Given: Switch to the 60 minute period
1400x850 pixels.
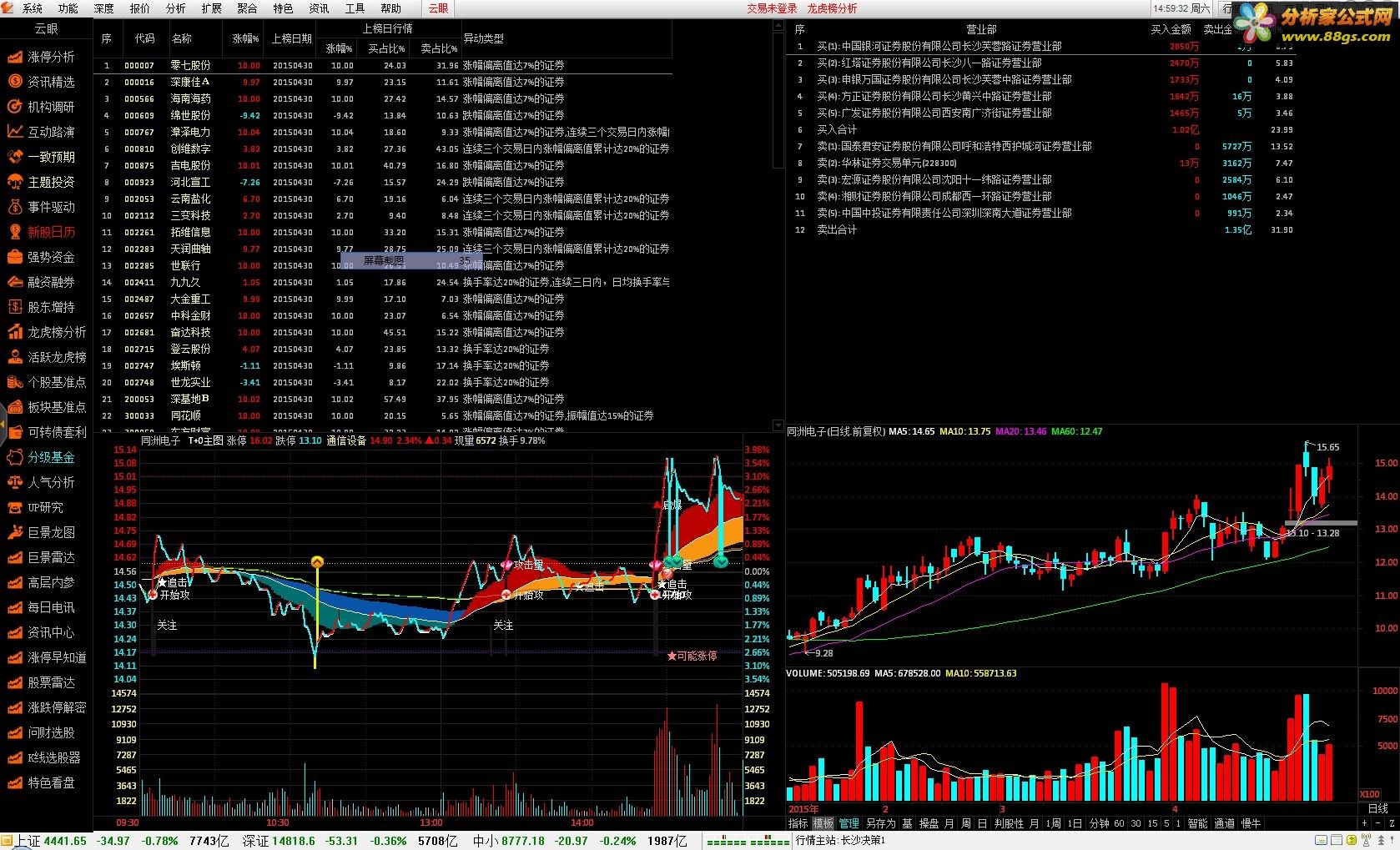Looking at the screenshot, I should click(x=1119, y=823).
